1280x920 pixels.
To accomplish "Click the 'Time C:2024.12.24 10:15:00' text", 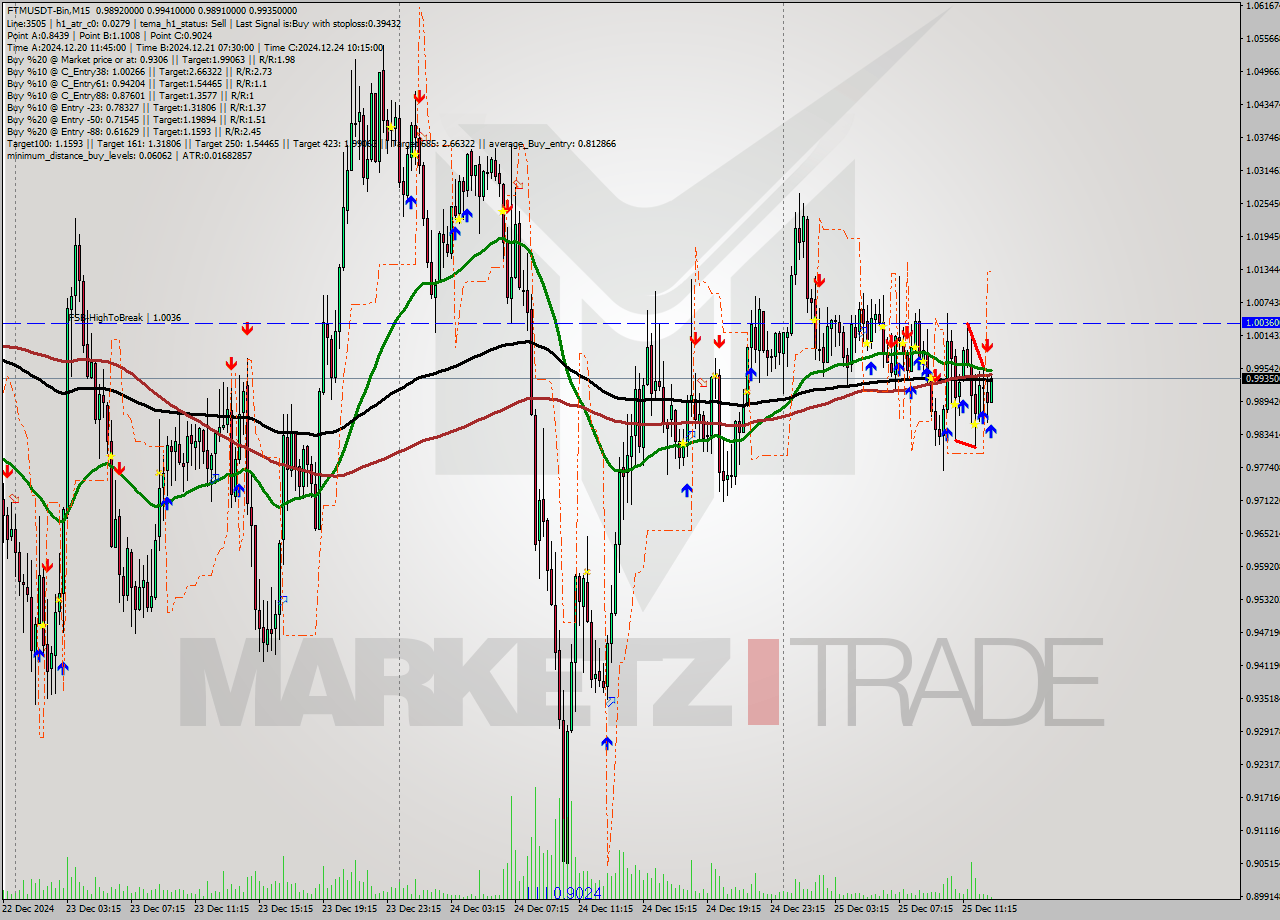I will click(x=324, y=47).
